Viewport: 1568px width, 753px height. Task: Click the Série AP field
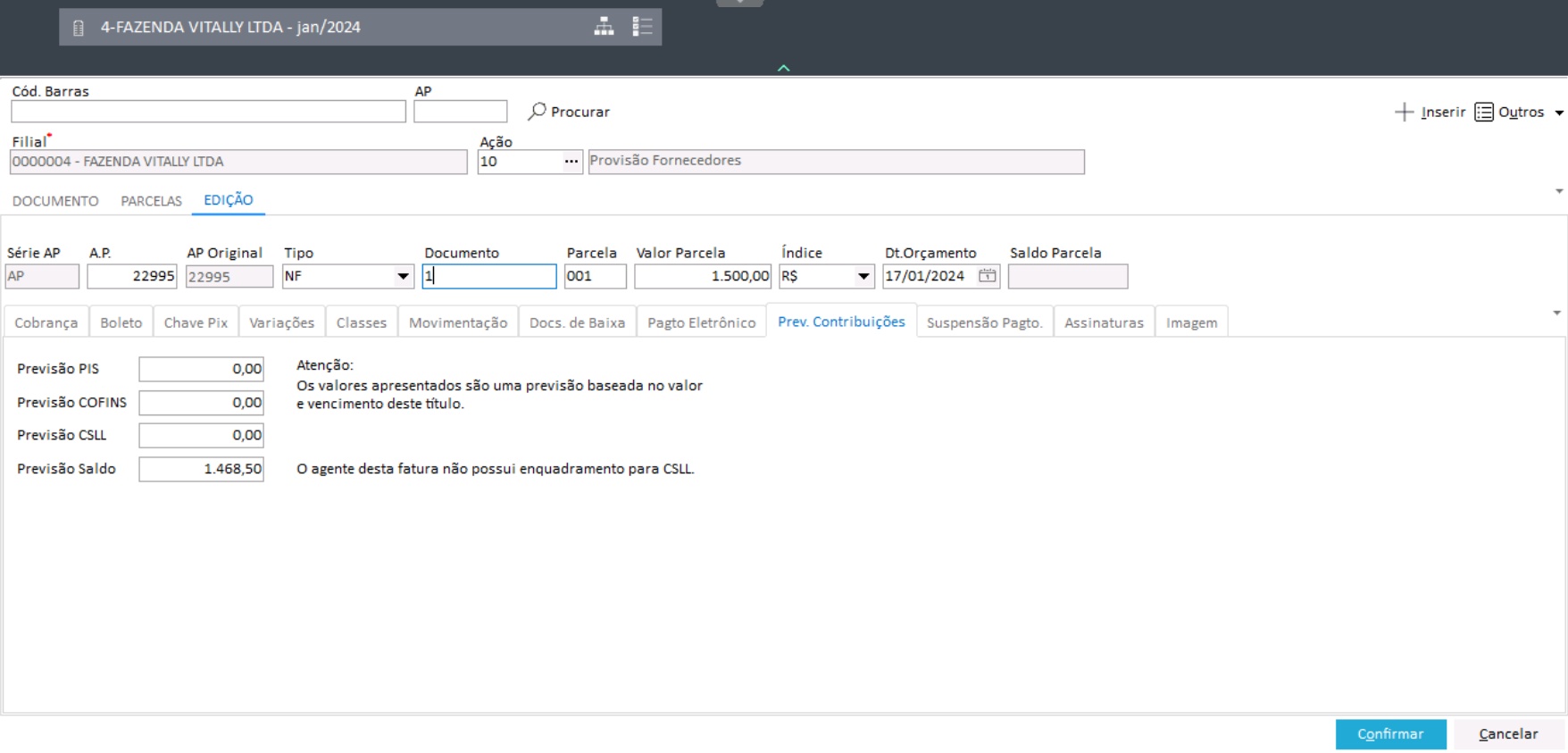click(42, 276)
